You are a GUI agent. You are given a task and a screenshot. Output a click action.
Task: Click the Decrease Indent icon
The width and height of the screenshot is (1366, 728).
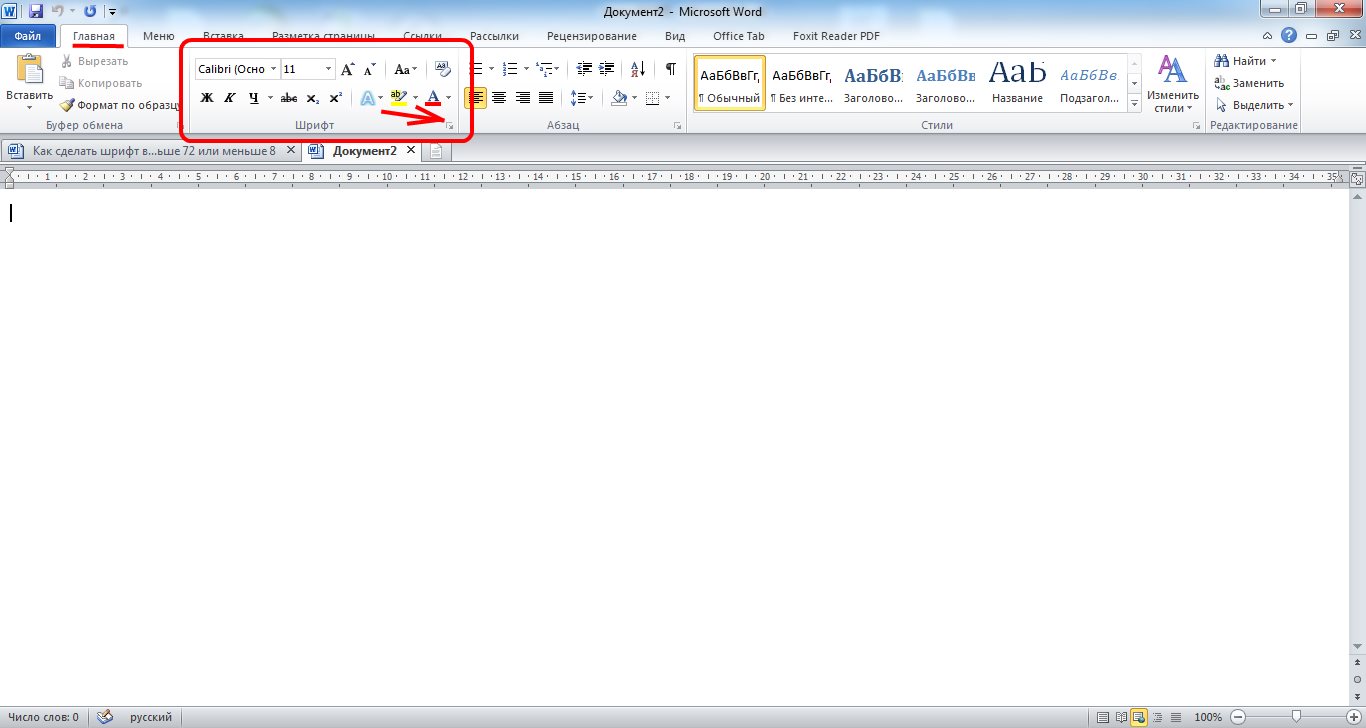pyautogui.click(x=585, y=69)
